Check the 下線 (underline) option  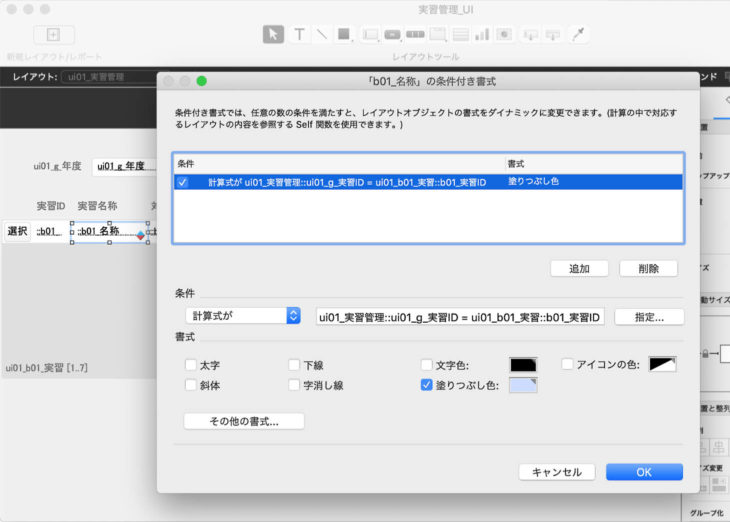click(294, 365)
